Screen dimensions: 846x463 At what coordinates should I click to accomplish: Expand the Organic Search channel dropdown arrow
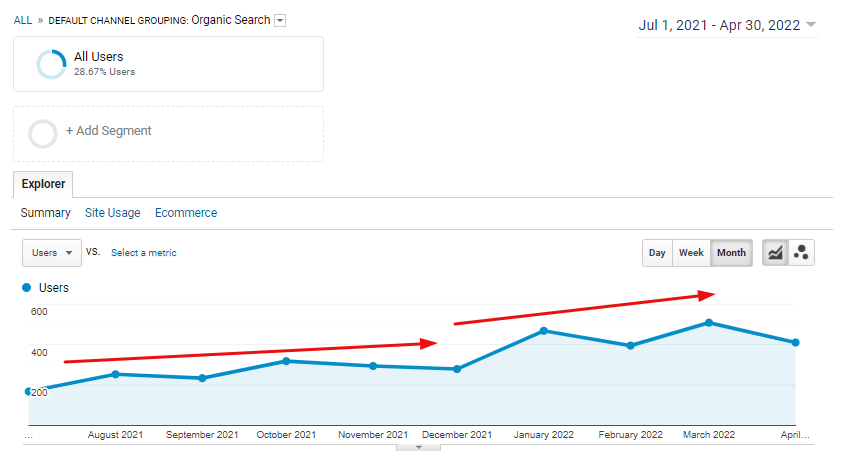pos(280,21)
